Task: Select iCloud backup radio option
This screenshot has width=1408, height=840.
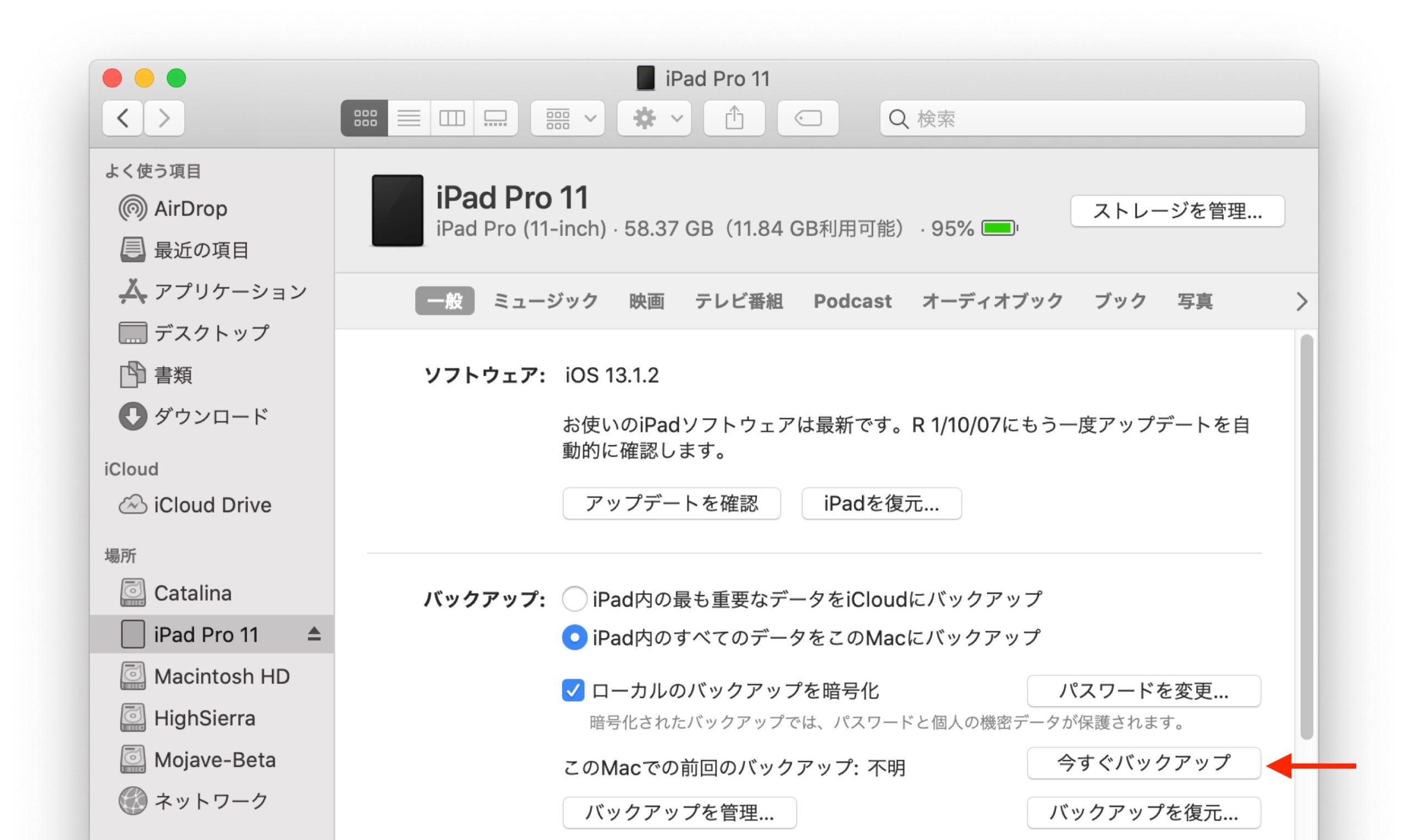Action: 574,599
